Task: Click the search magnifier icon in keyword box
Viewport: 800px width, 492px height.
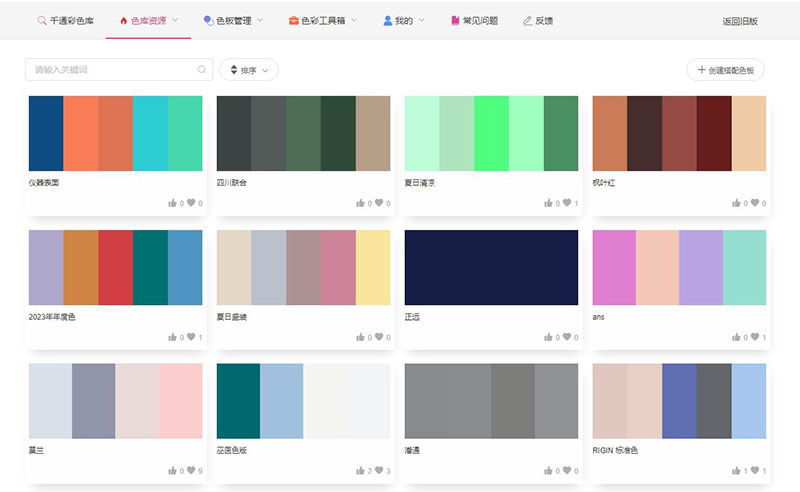Action: point(201,70)
